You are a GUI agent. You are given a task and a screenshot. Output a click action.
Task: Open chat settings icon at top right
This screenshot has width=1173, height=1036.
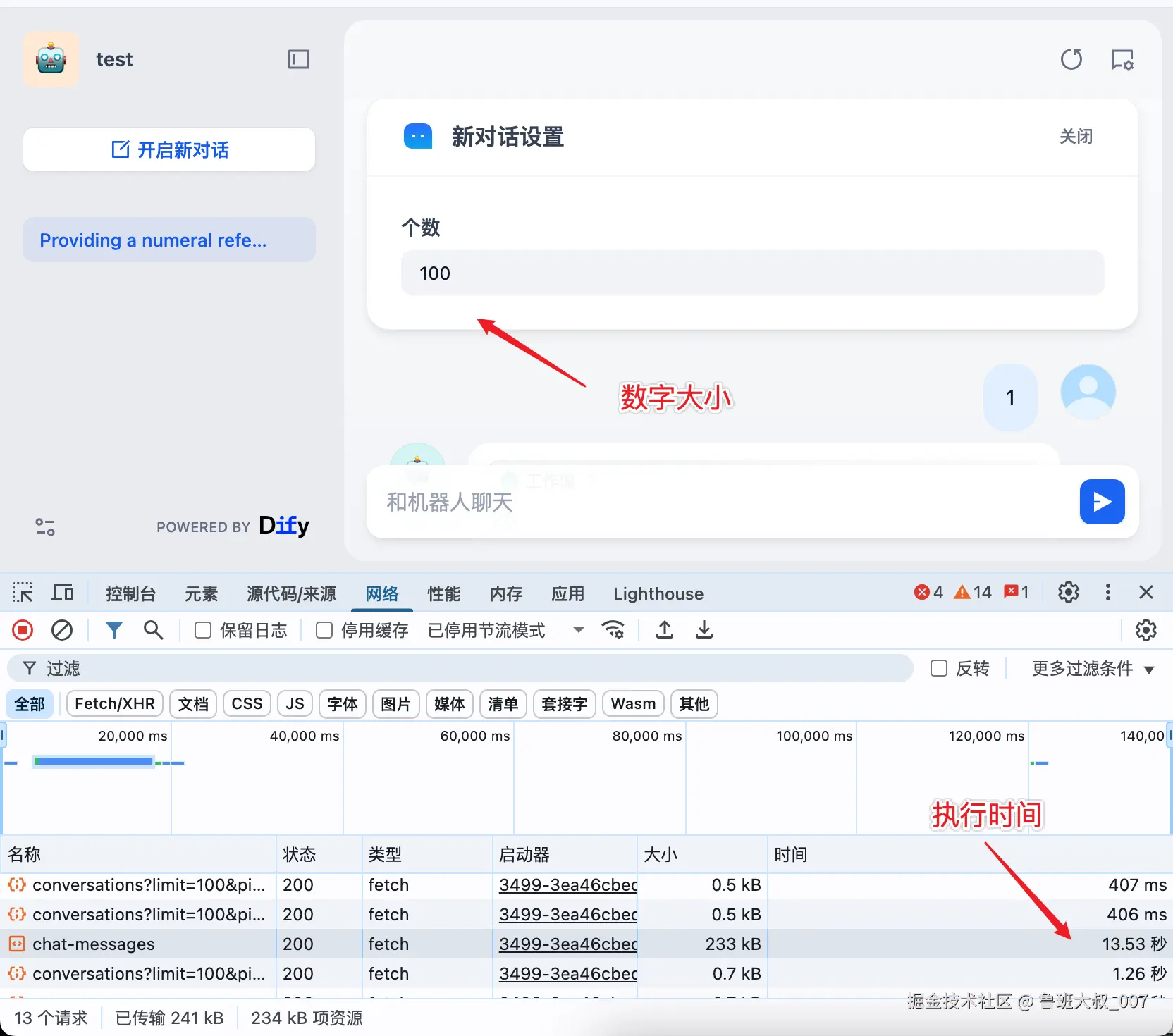(1122, 60)
